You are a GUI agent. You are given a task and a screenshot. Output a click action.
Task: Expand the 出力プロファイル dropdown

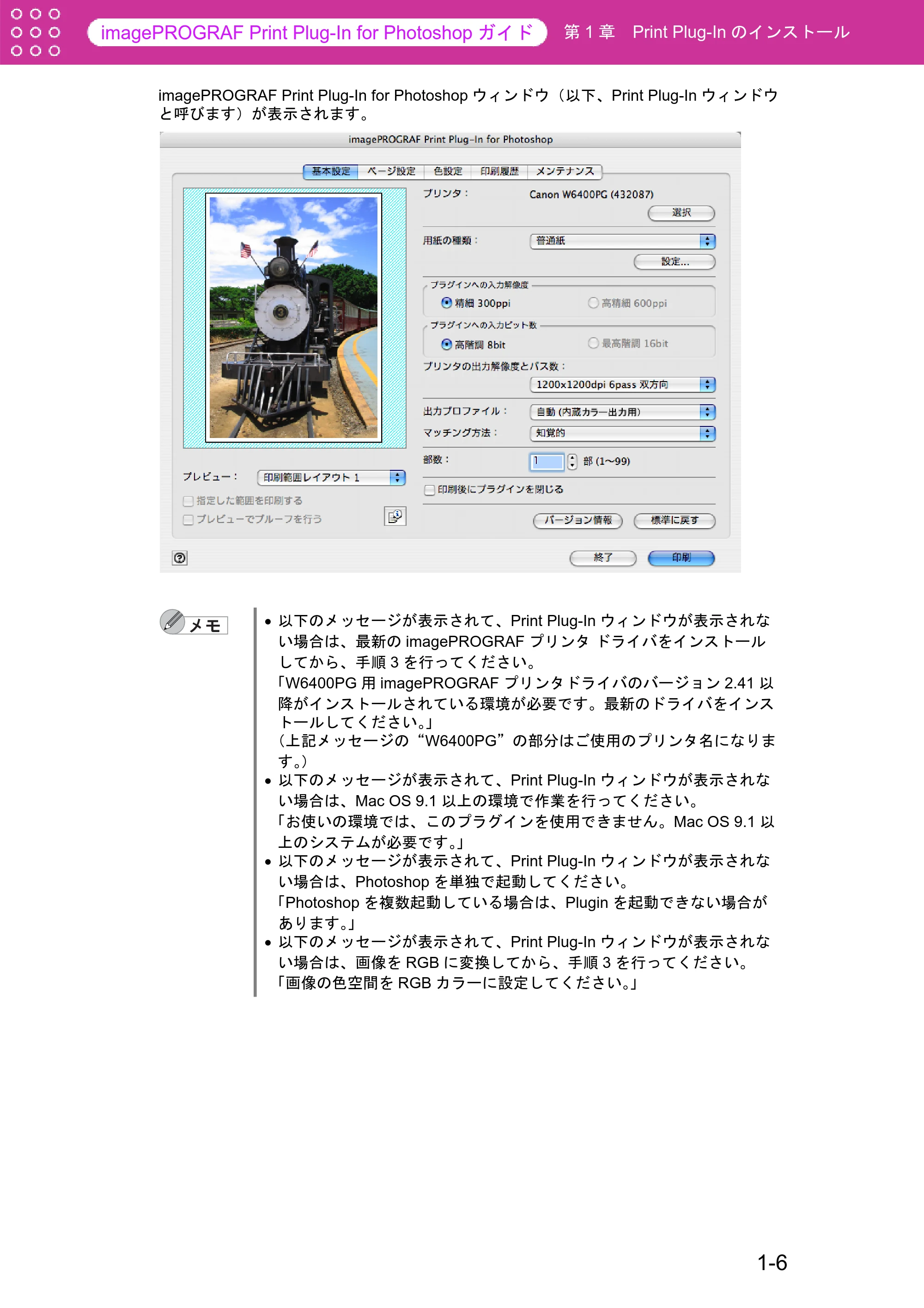[622, 412]
